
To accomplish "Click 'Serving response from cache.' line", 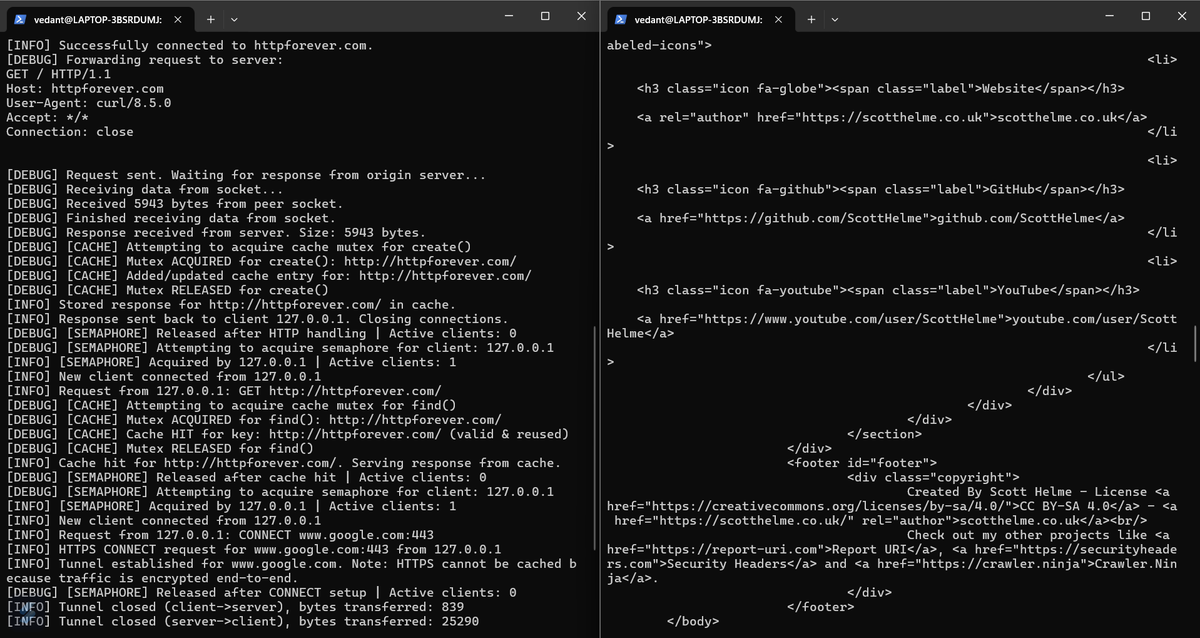I will coord(284,463).
